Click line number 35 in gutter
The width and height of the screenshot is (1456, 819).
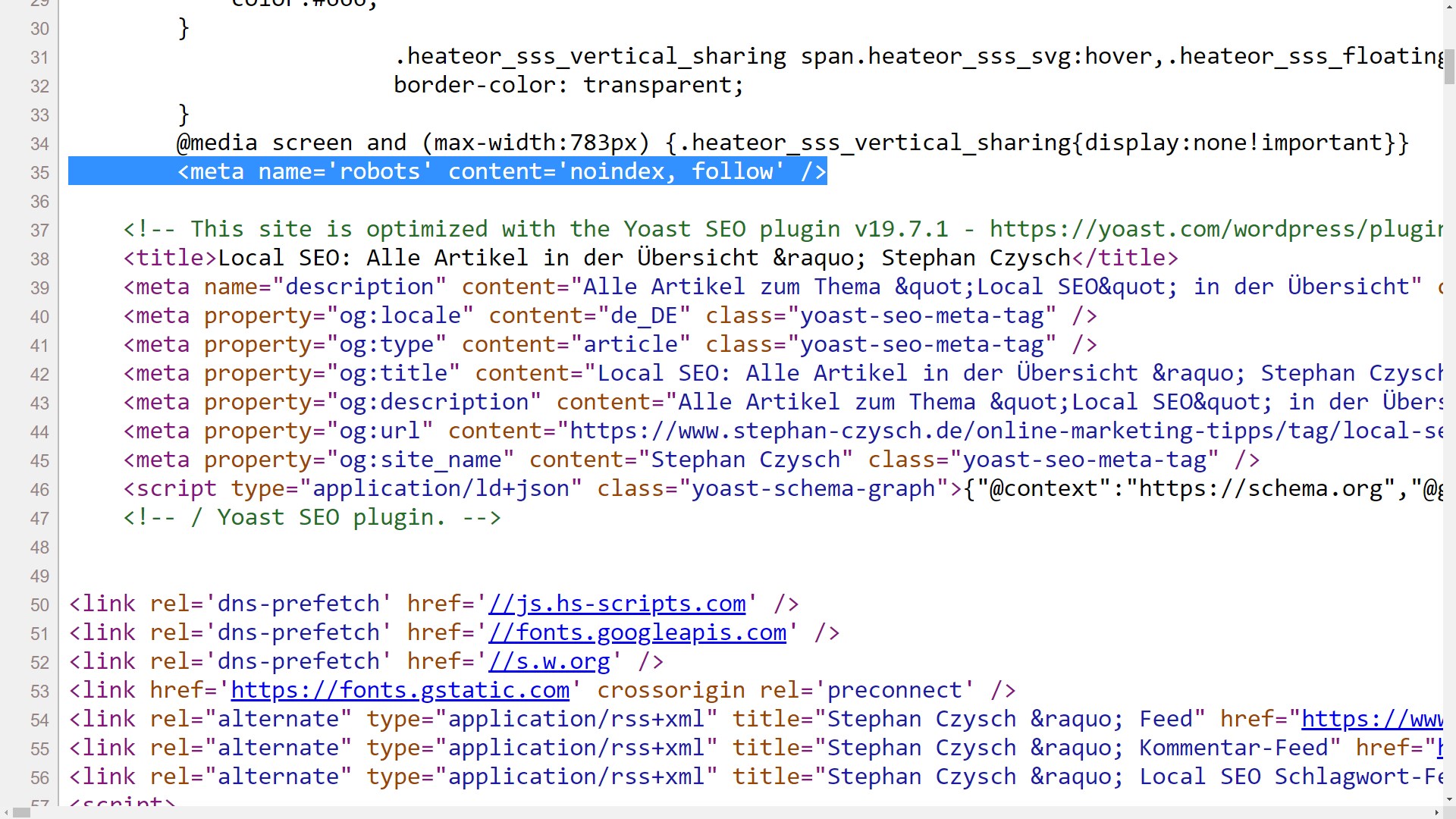tap(39, 173)
